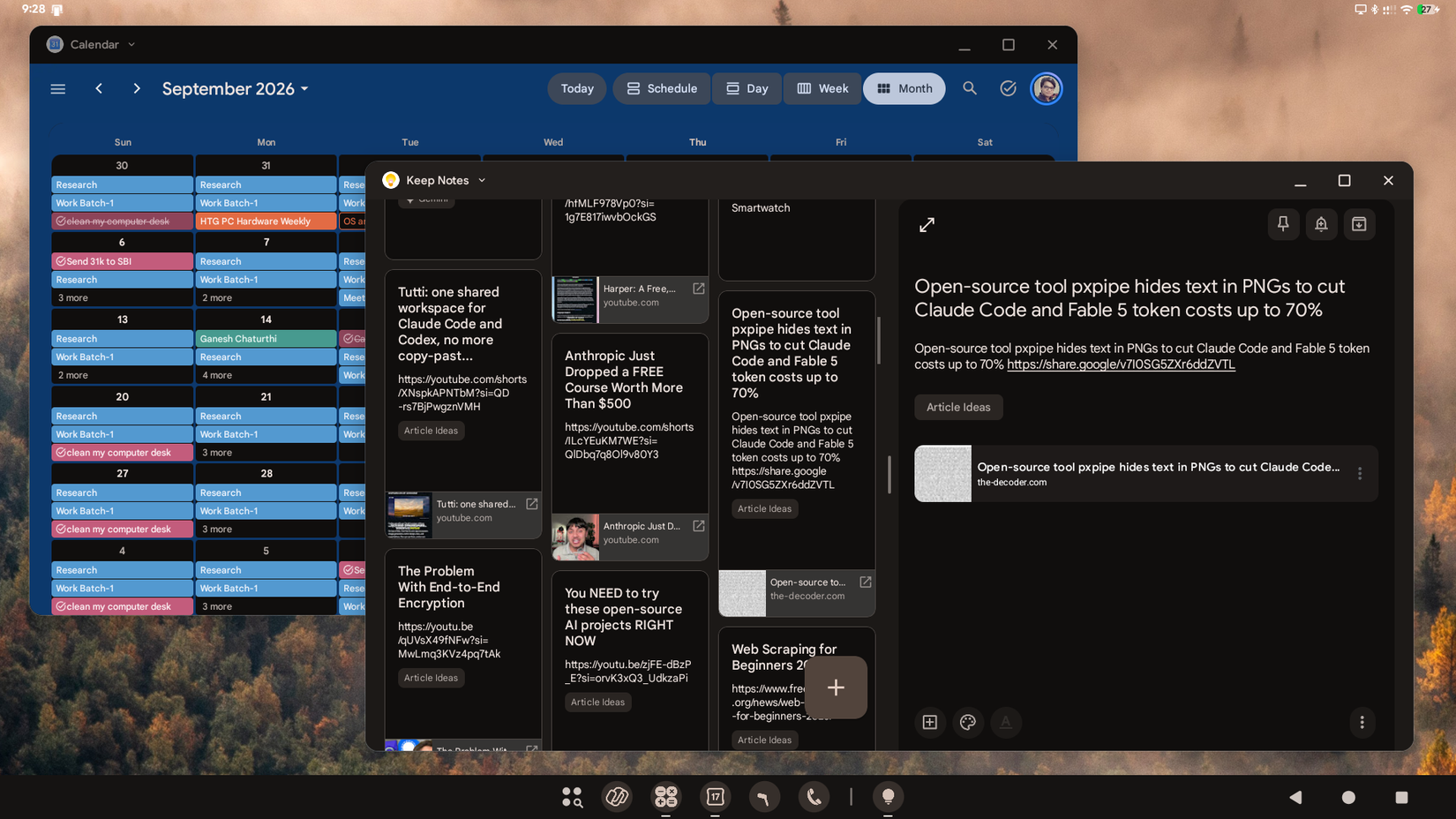Open Anthropic Just D... link externally
The width and height of the screenshot is (1456, 819).
click(x=698, y=526)
